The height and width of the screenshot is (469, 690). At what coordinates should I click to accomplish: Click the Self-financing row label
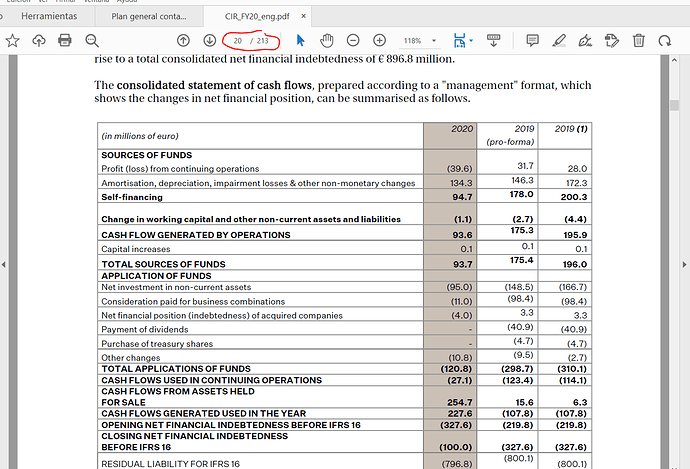[132, 197]
